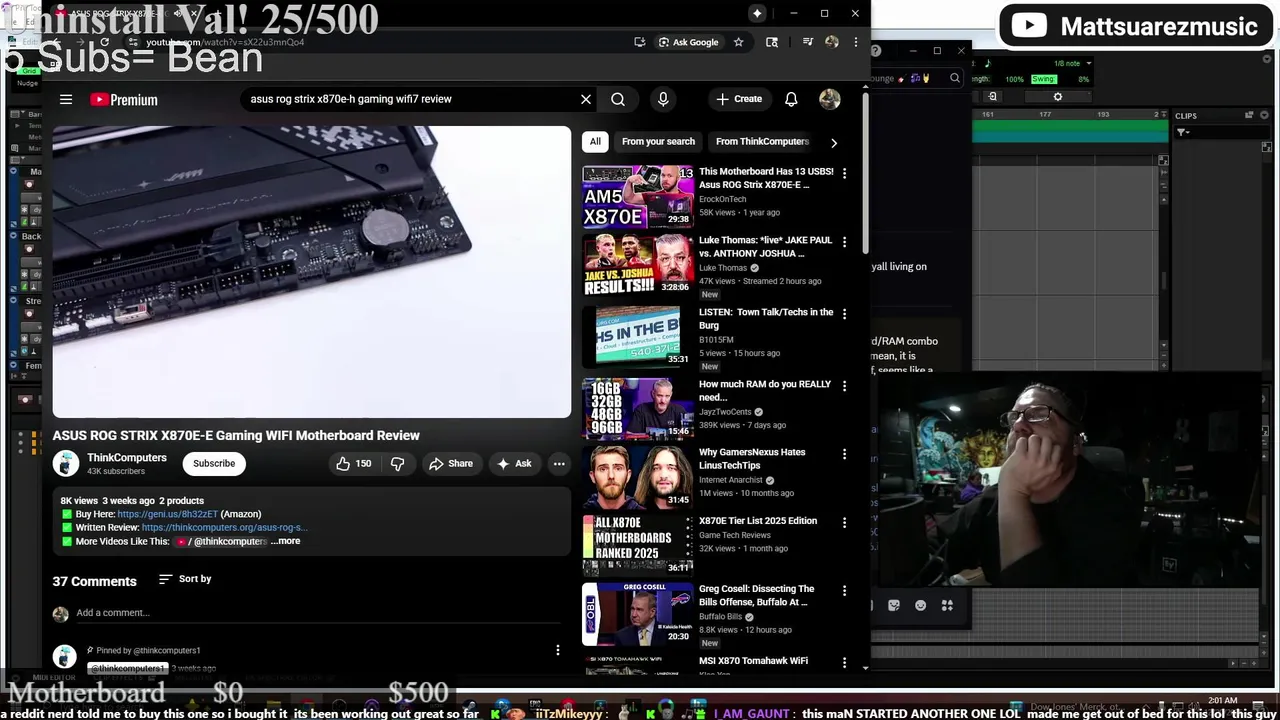This screenshot has width=1280, height=720.
Task: Open the Sort by comments menu
Action: point(185,579)
